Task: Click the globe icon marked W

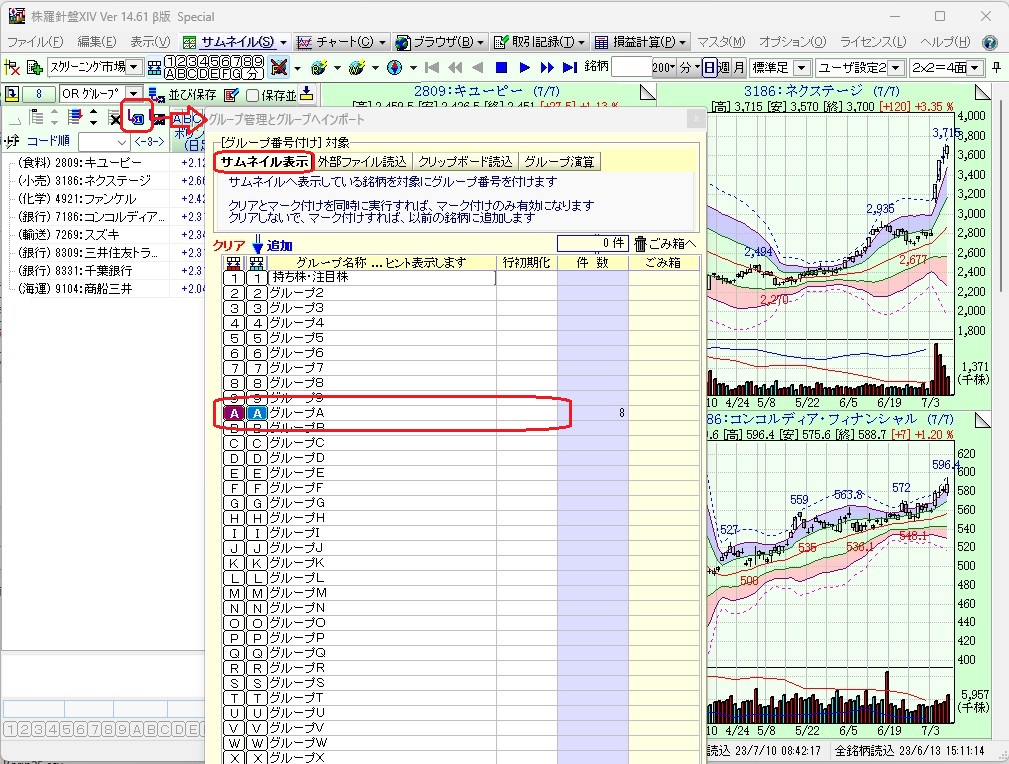Action: [x=358, y=67]
